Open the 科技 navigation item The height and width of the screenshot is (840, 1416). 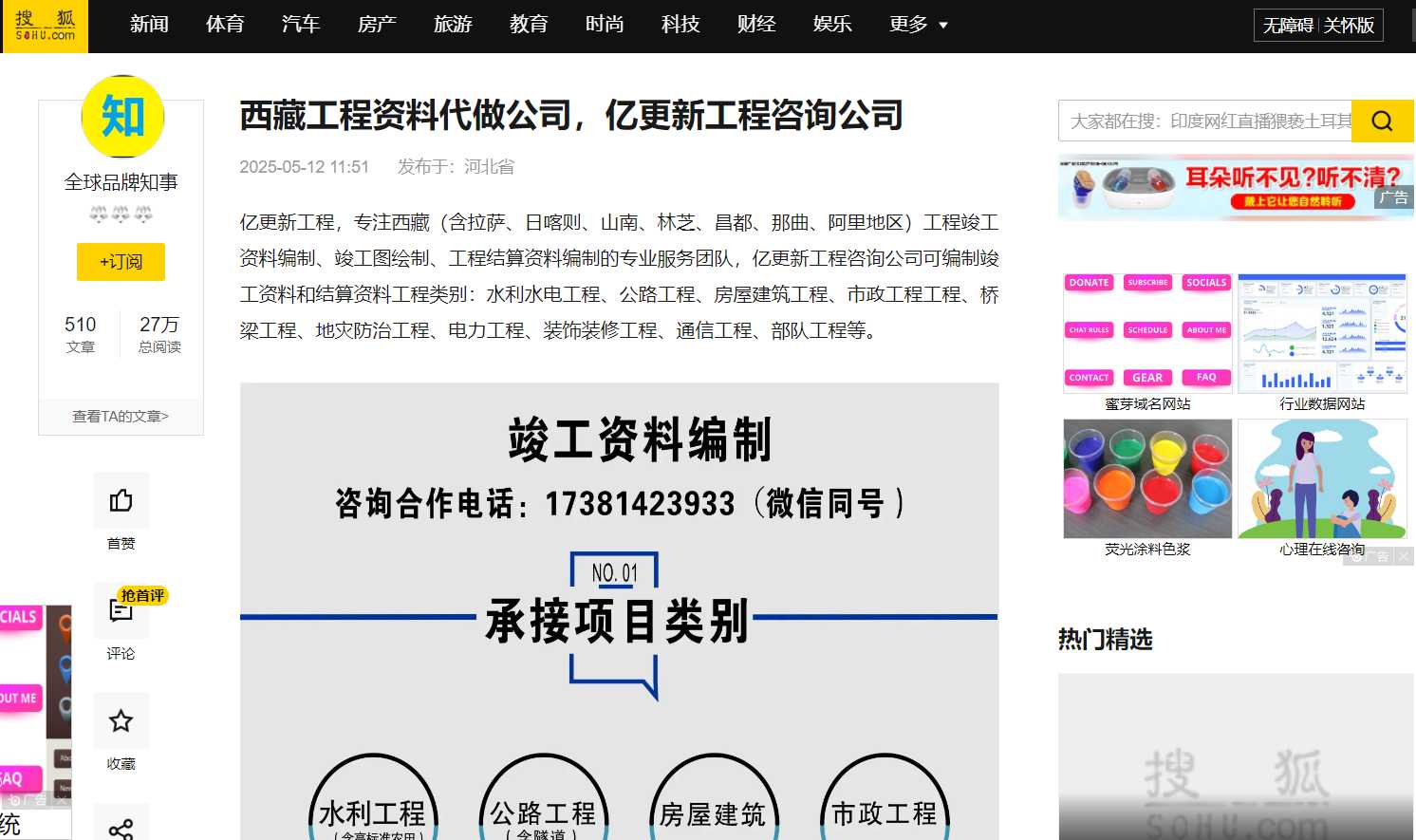click(680, 25)
